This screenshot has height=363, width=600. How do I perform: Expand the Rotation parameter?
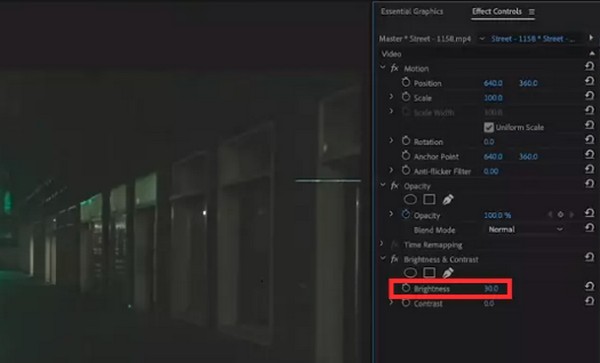391,140
